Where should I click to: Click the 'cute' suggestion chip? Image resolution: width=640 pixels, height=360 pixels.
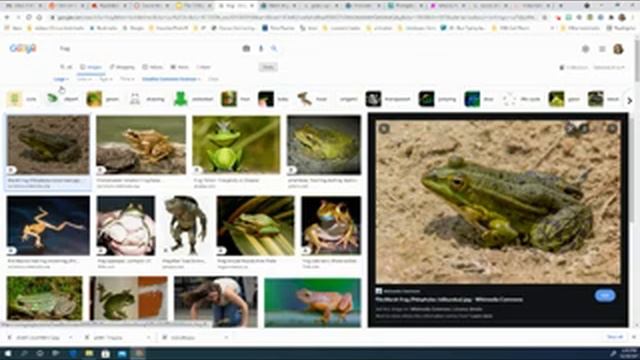(x=22, y=99)
